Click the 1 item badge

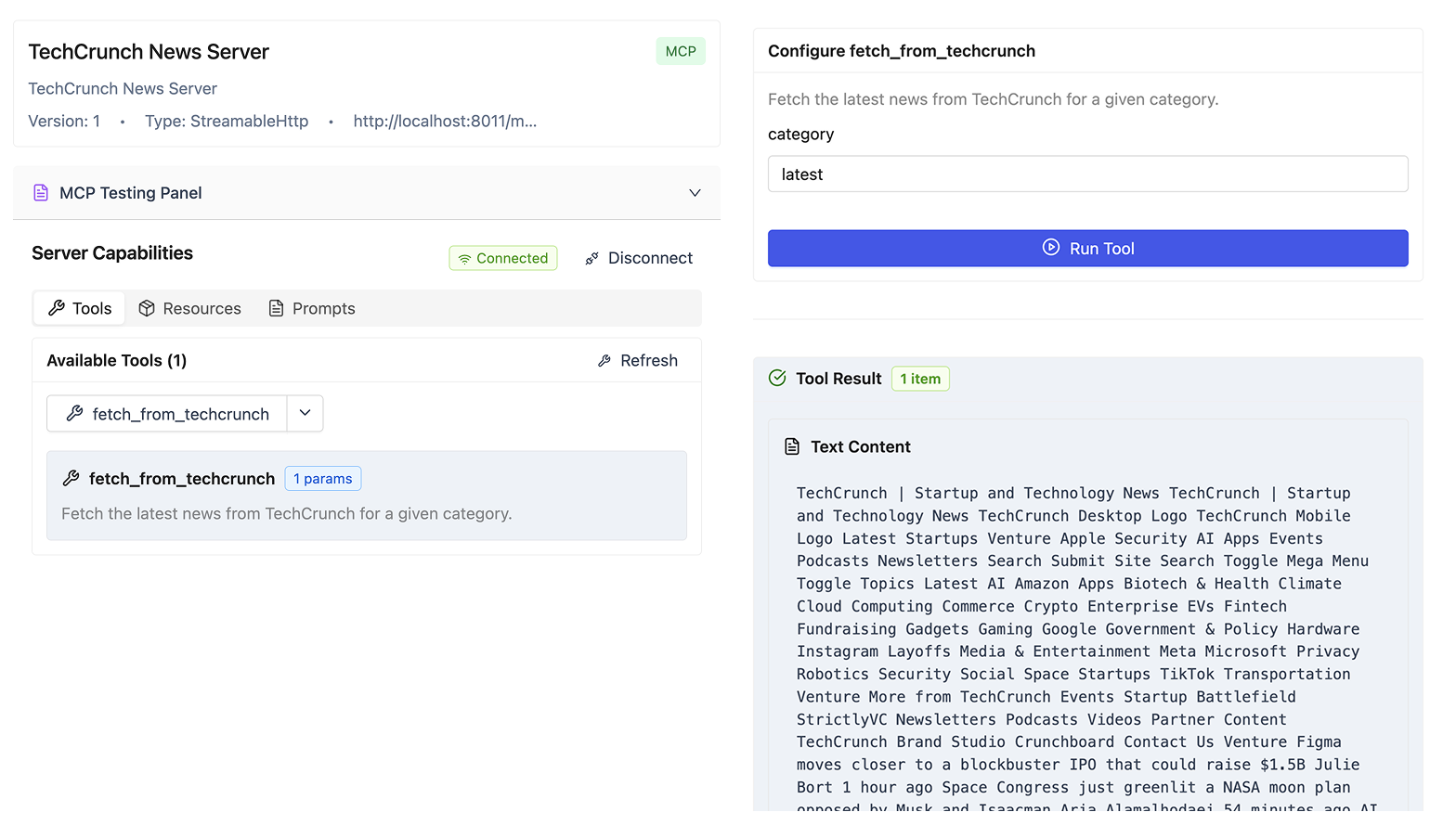pyautogui.click(x=920, y=379)
